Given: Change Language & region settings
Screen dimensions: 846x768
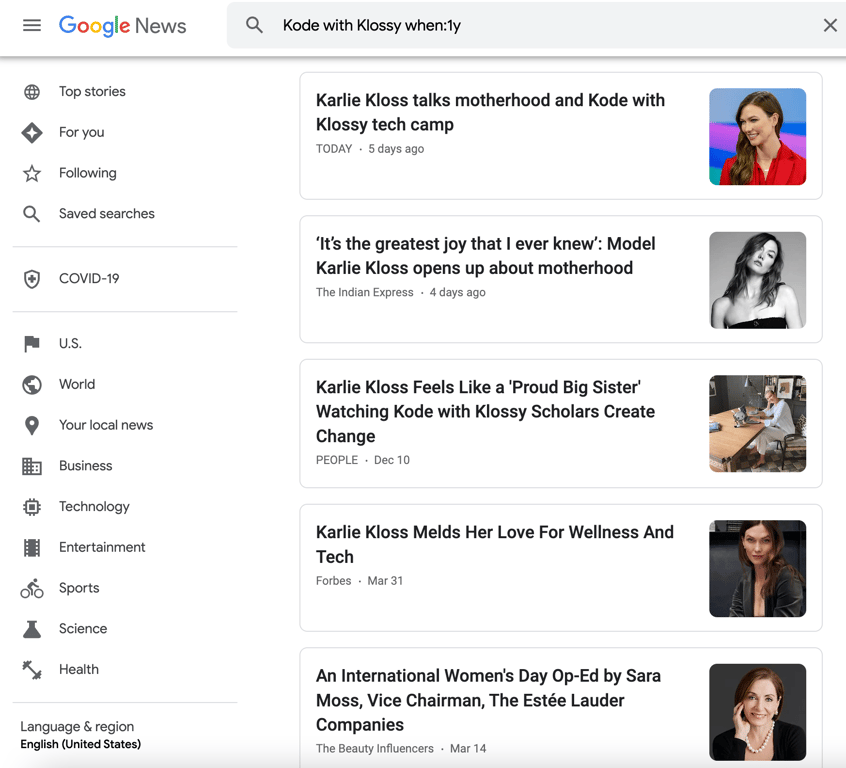Looking at the screenshot, I should coord(77,726).
